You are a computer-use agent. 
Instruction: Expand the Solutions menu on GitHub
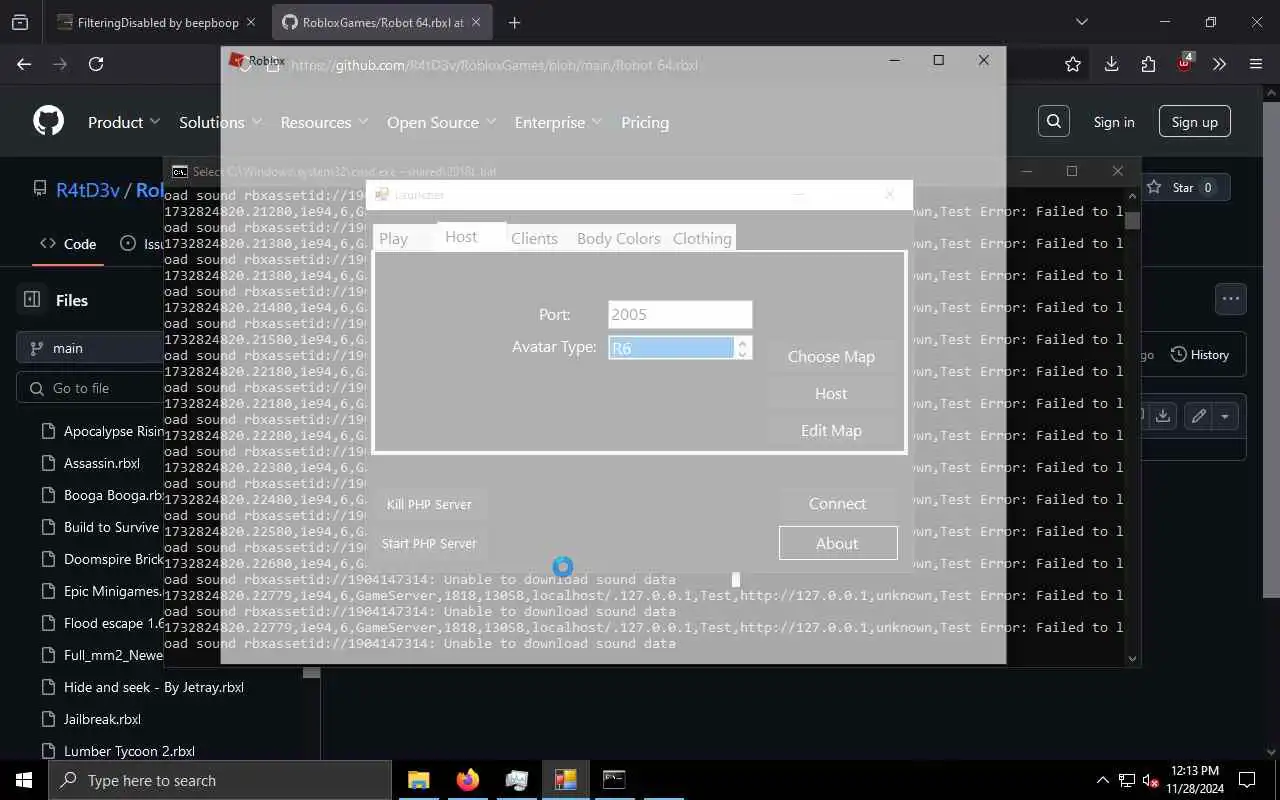click(x=220, y=122)
